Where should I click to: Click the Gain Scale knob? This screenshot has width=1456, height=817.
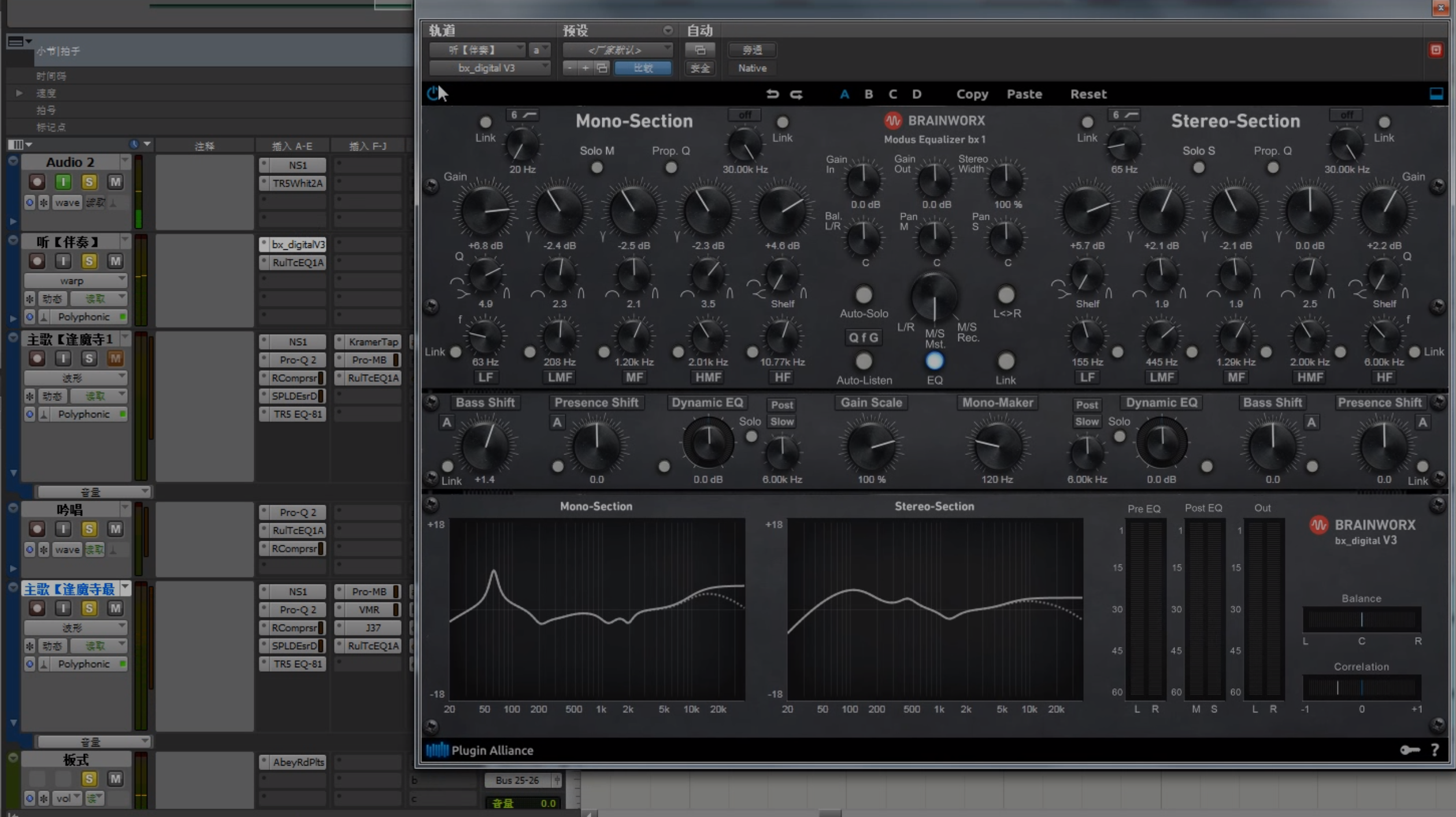pos(870,446)
